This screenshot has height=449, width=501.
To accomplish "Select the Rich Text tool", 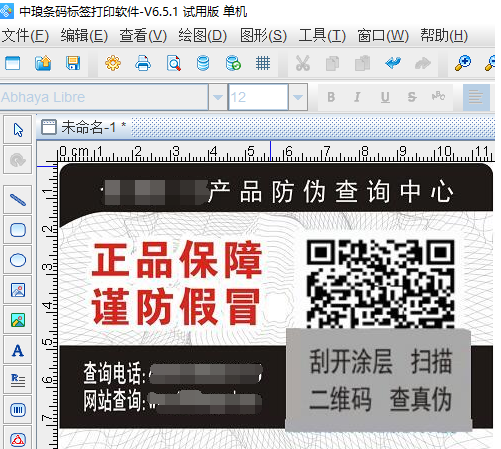I will pyautogui.click(x=18, y=380).
